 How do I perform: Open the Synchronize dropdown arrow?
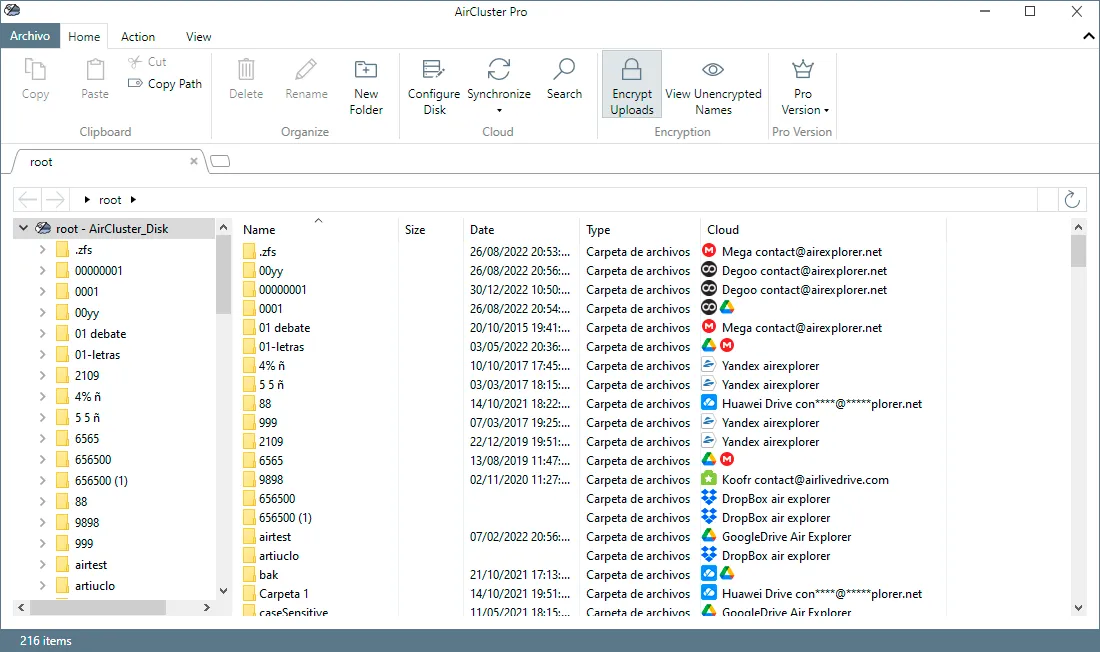pos(499,111)
